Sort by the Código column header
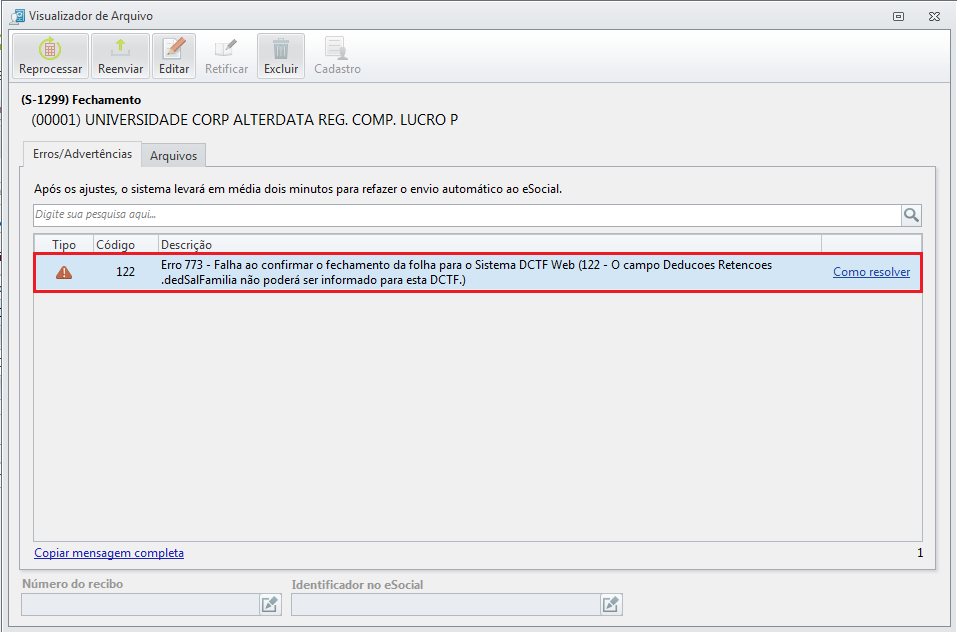The image size is (957, 632). click(126, 245)
